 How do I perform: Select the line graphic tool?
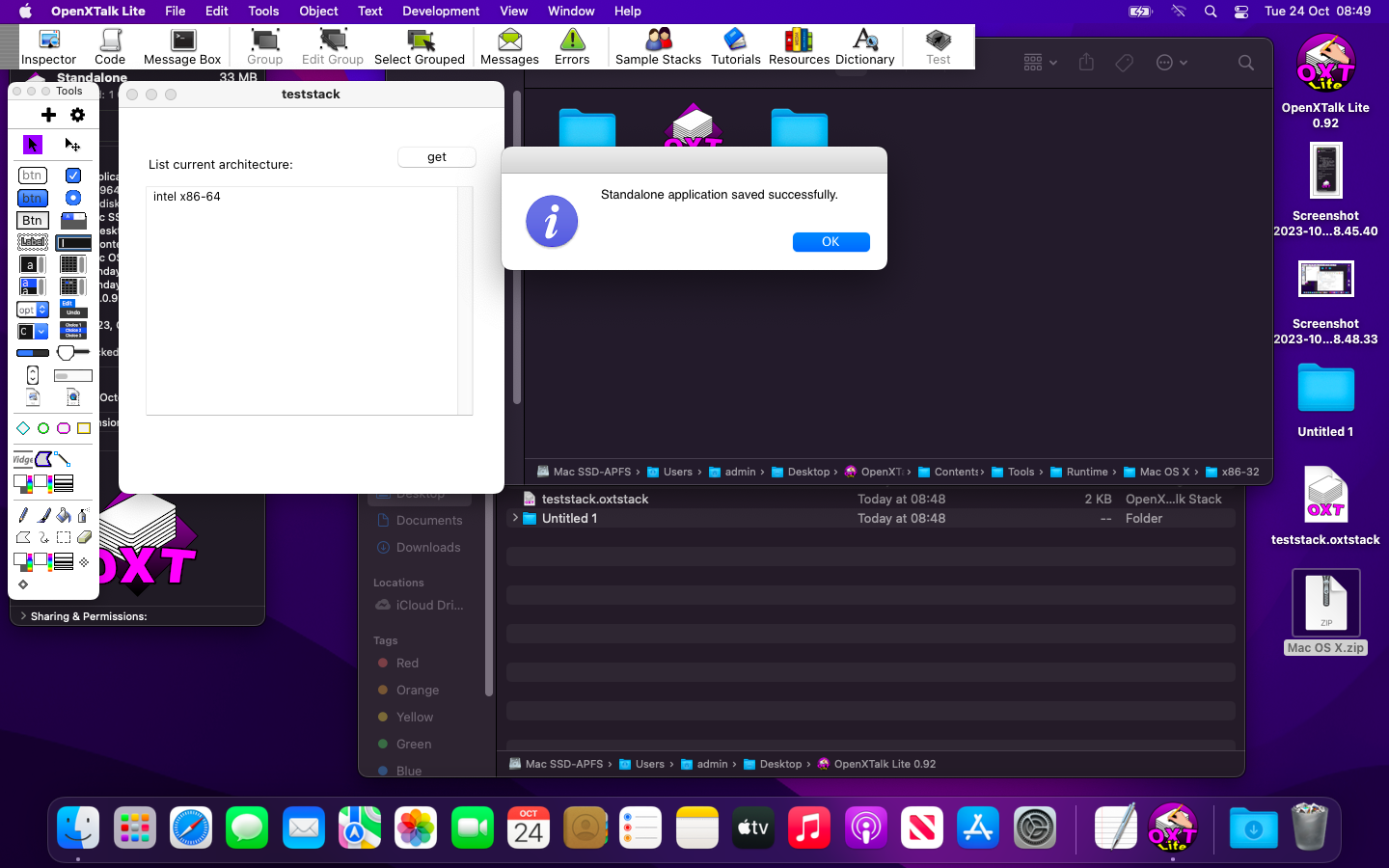[x=63, y=459]
